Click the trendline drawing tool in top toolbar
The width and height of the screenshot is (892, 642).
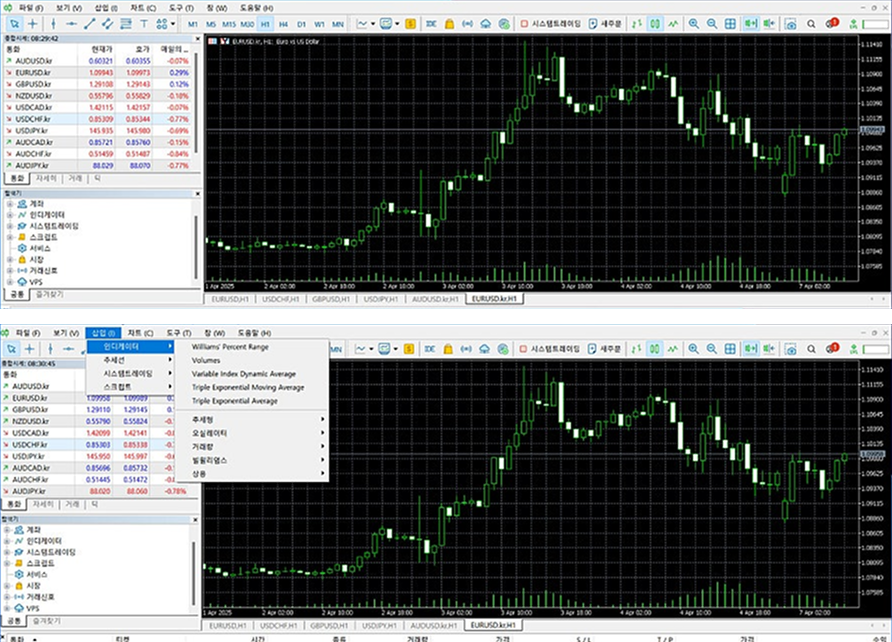(x=88, y=23)
